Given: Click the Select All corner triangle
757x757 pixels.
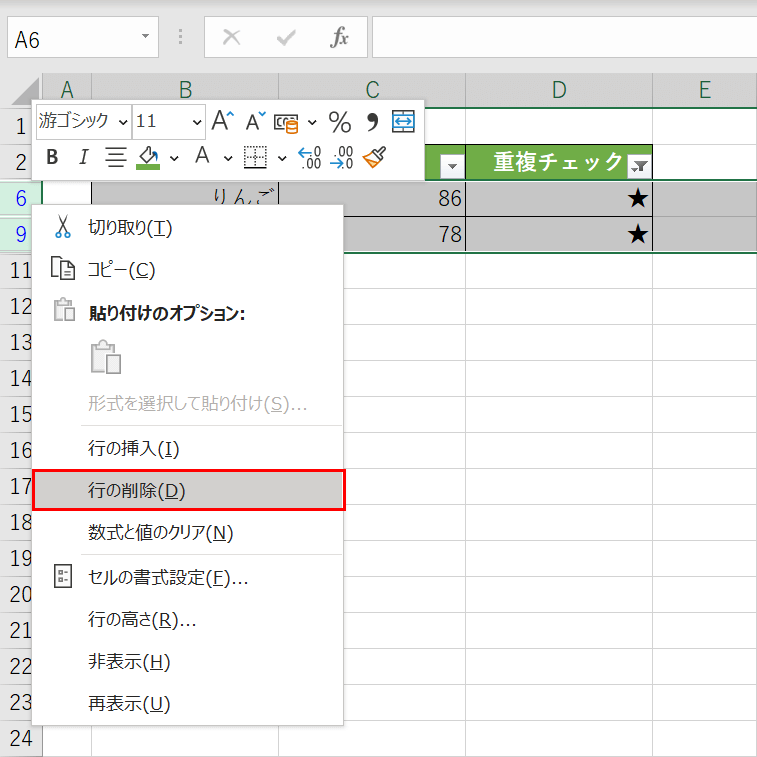Looking at the screenshot, I should 25,91.
